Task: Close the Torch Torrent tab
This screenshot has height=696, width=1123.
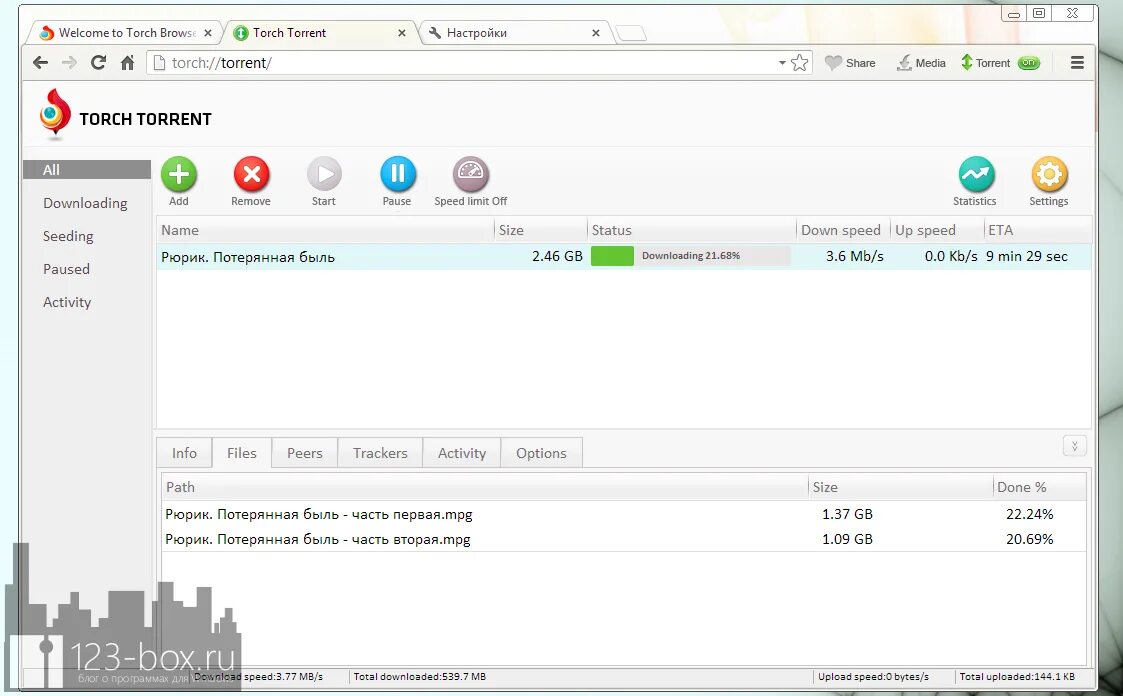Action: pos(402,33)
